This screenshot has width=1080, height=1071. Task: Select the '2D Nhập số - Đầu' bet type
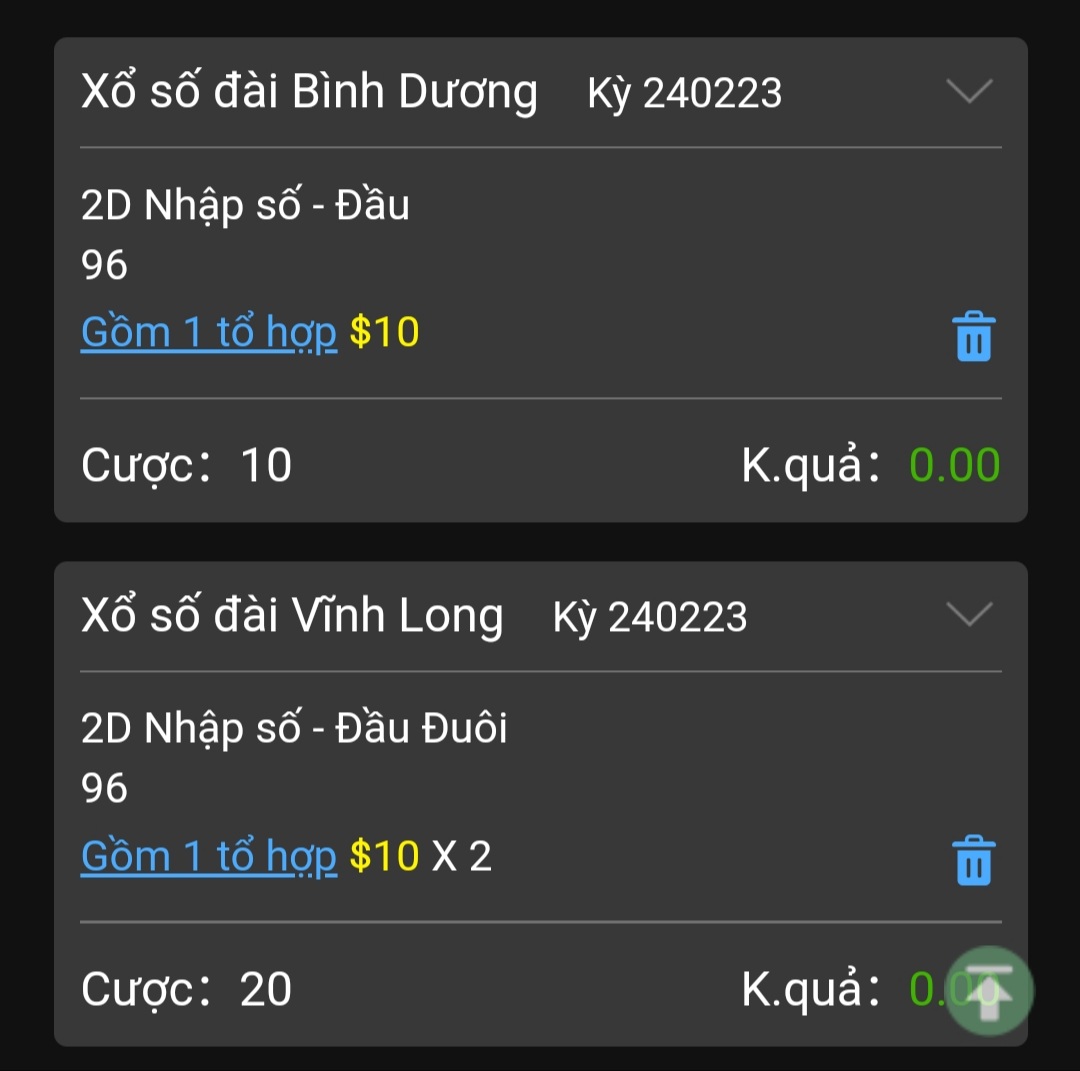click(x=245, y=205)
